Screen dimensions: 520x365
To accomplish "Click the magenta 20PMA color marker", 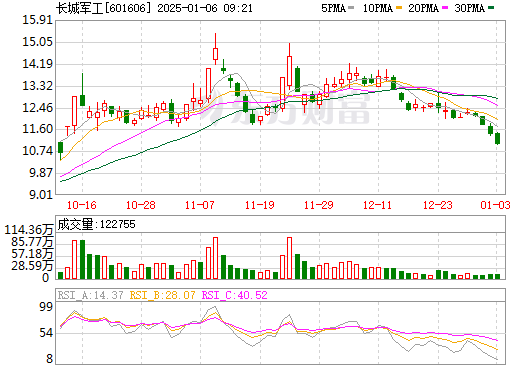I will coord(445,7).
